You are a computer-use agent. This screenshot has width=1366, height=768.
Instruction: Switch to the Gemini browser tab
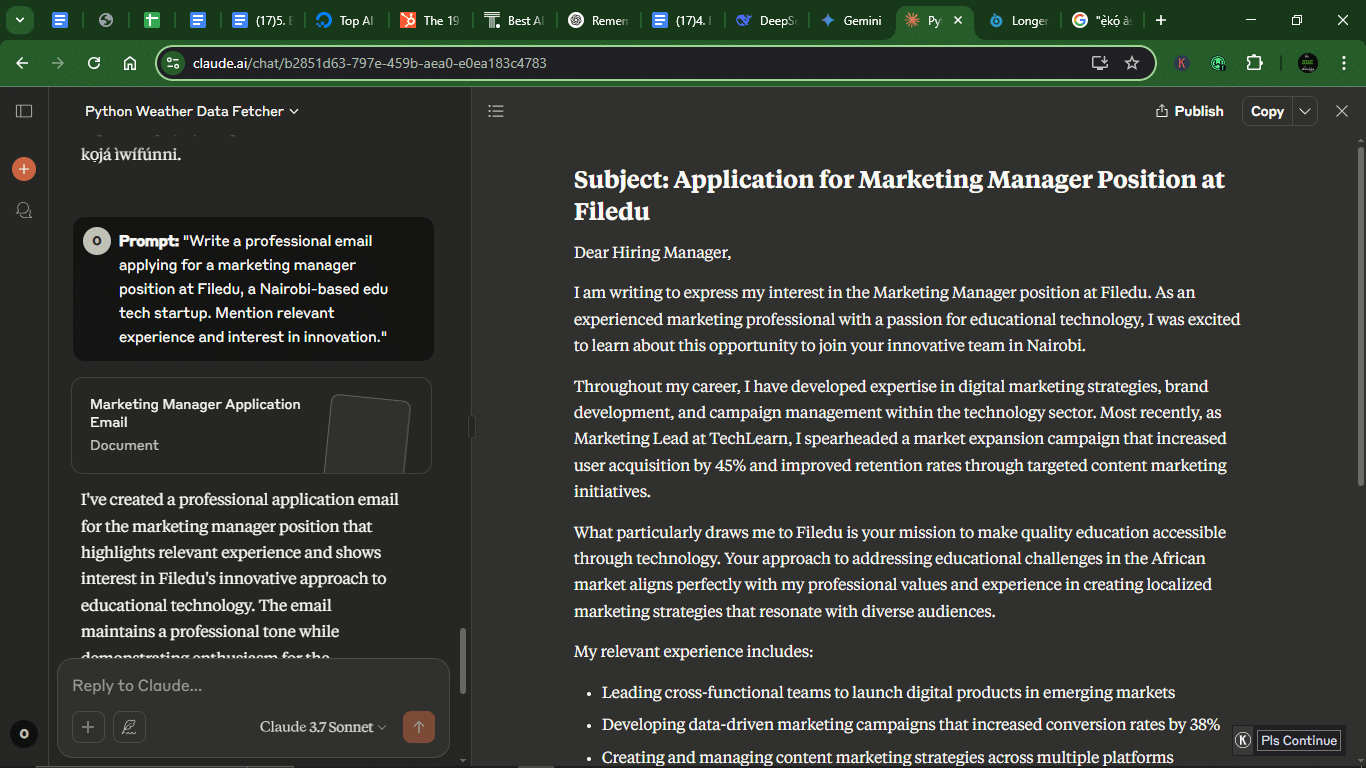coord(851,20)
